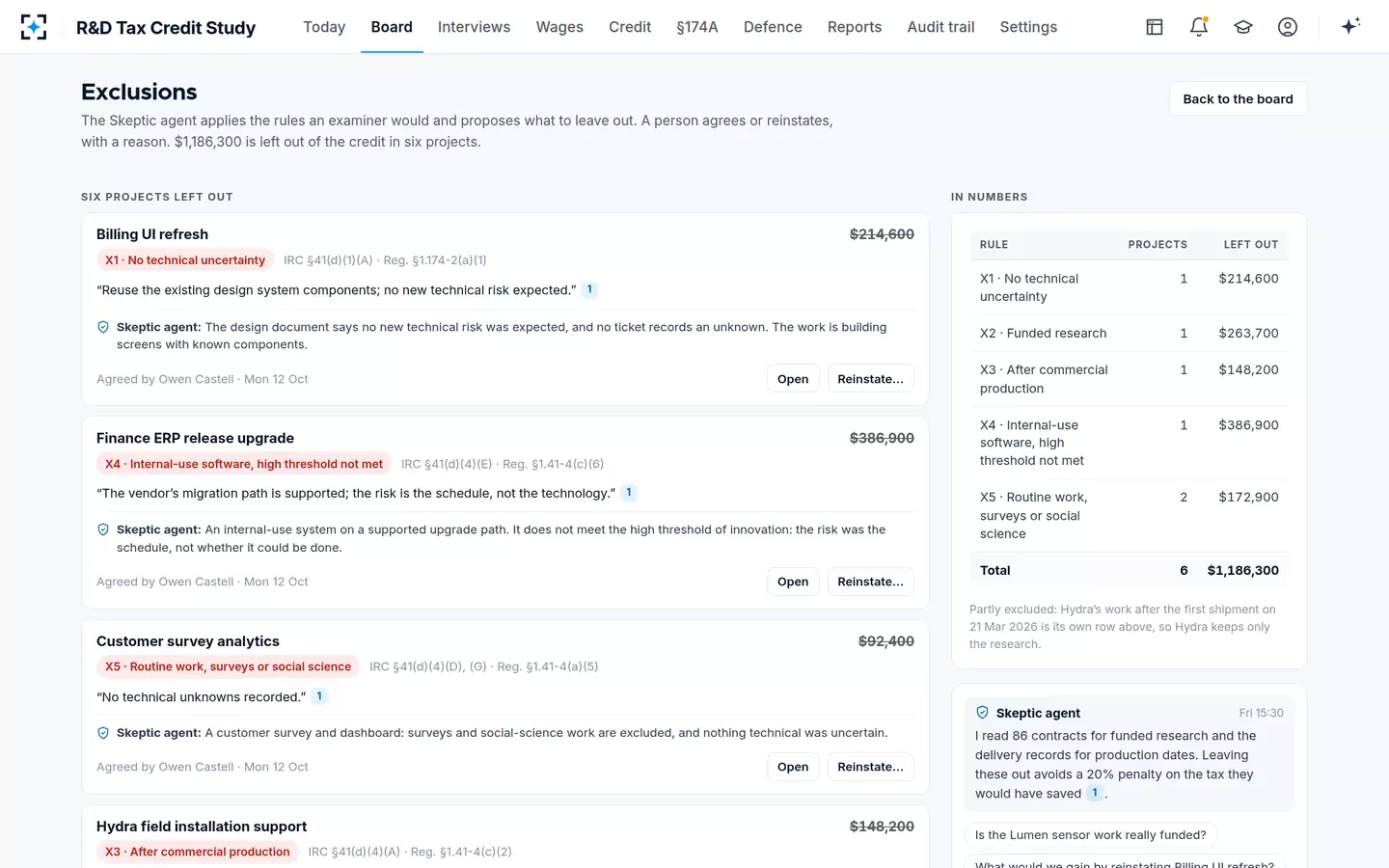Open the Settings tab

coord(1028,27)
